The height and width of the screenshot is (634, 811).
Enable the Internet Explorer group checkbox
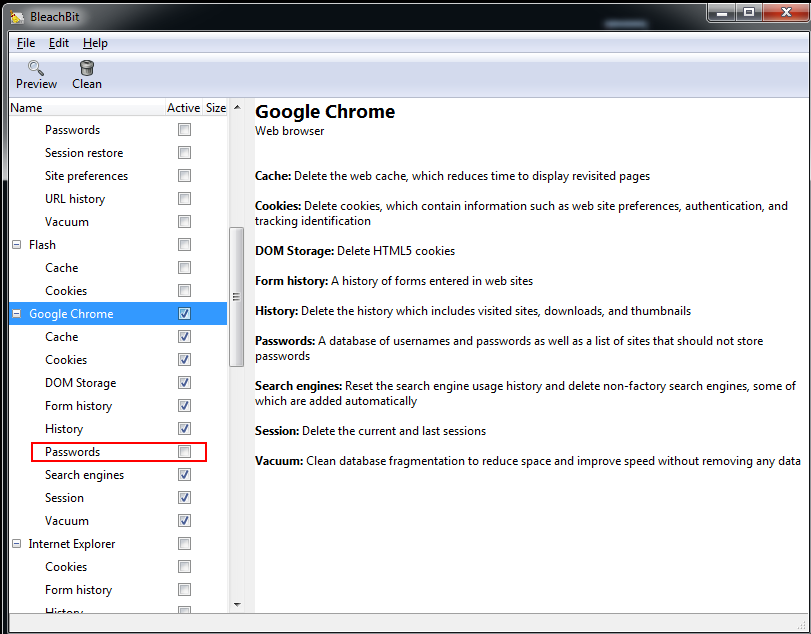184,544
